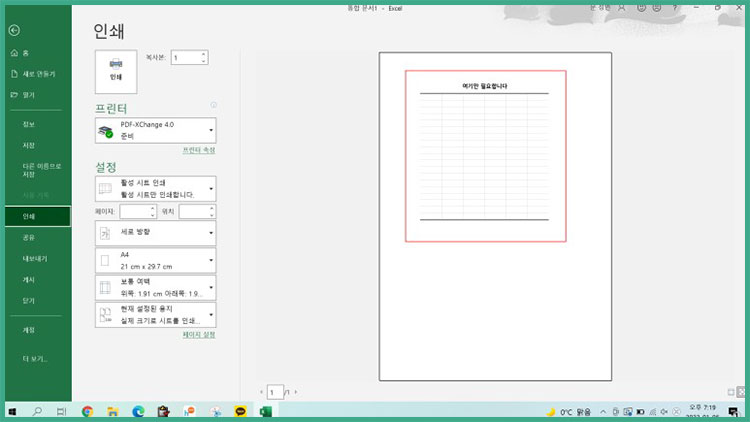Open the 세로 방향 orientation dropdown
This screenshot has width=750, height=422.
tap(155, 233)
